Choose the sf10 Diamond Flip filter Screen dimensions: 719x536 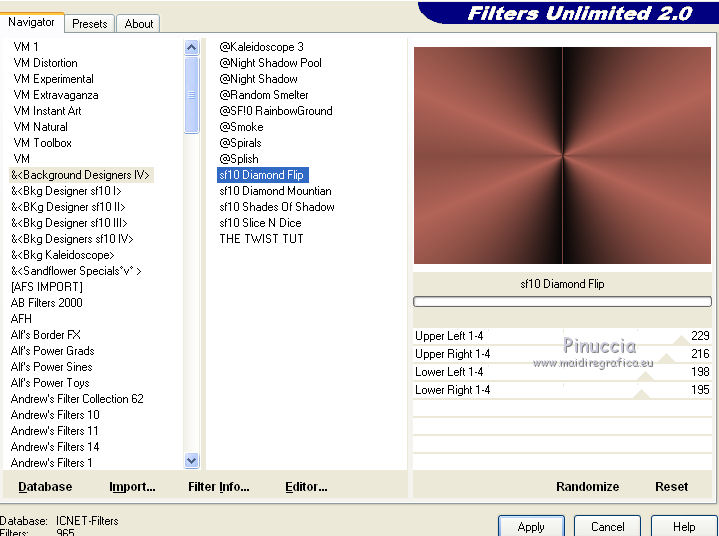(262, 175)
